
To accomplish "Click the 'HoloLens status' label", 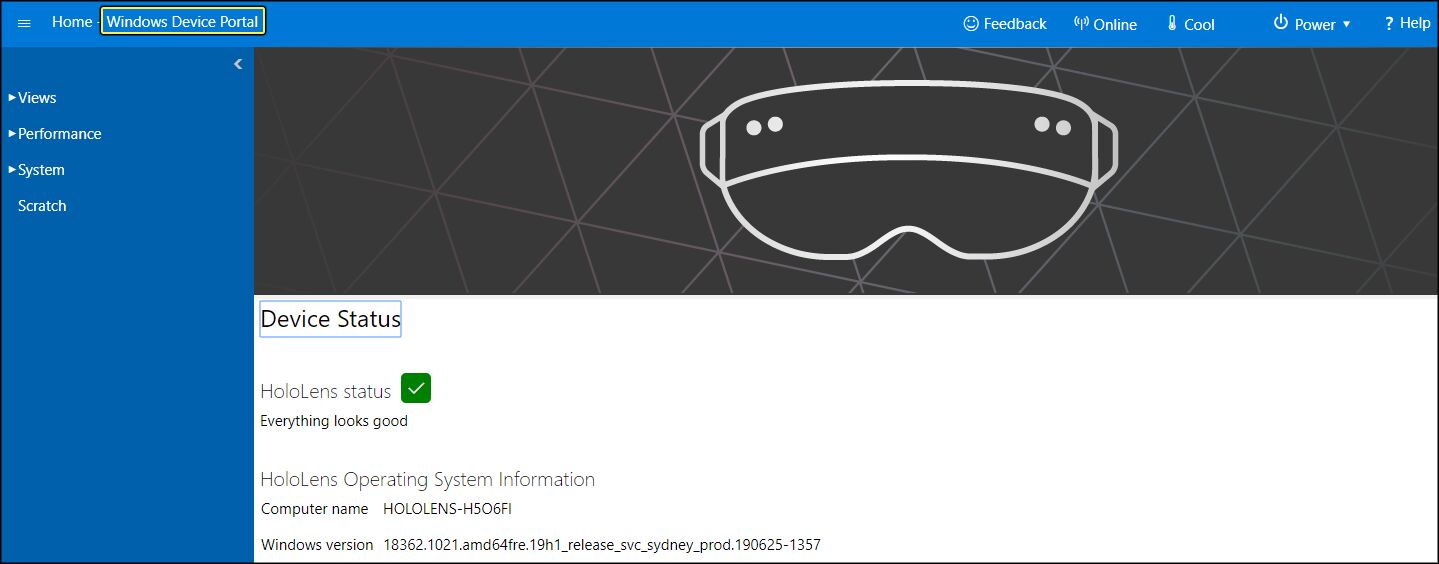I will 326,392.
